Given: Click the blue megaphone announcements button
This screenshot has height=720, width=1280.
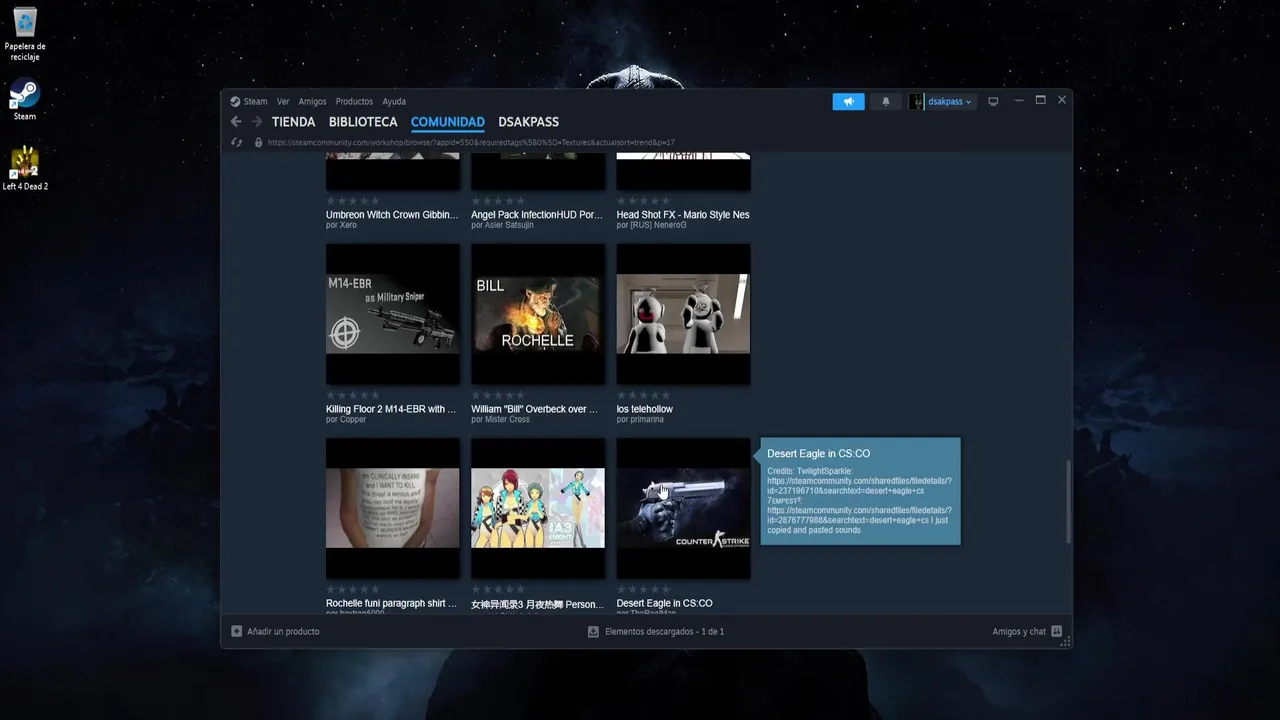Looking at the screenshot, I should click(848, 101).
